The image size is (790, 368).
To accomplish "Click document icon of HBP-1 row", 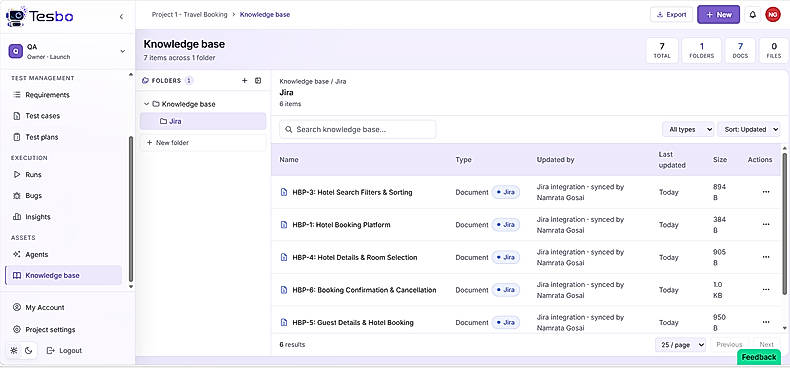I will click(x=283, y=225).
